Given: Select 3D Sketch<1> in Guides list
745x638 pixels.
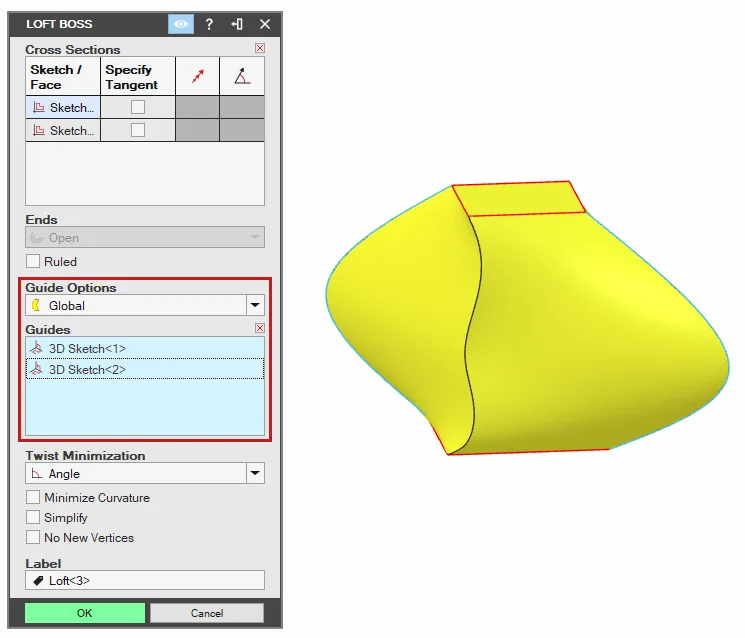Looking at the screenshot, I should tap(145, 348).
